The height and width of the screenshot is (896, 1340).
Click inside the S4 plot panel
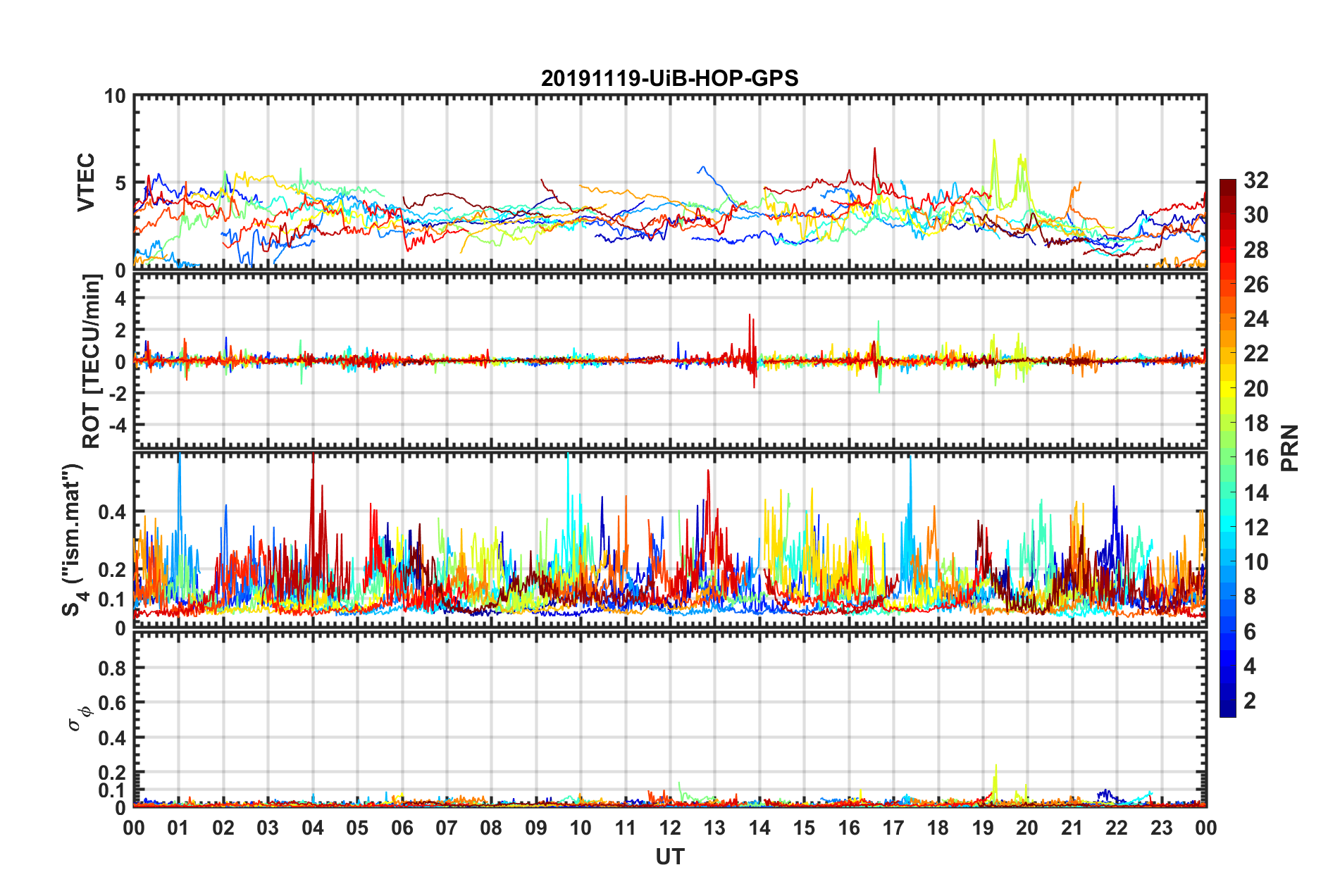pos(670,540)
